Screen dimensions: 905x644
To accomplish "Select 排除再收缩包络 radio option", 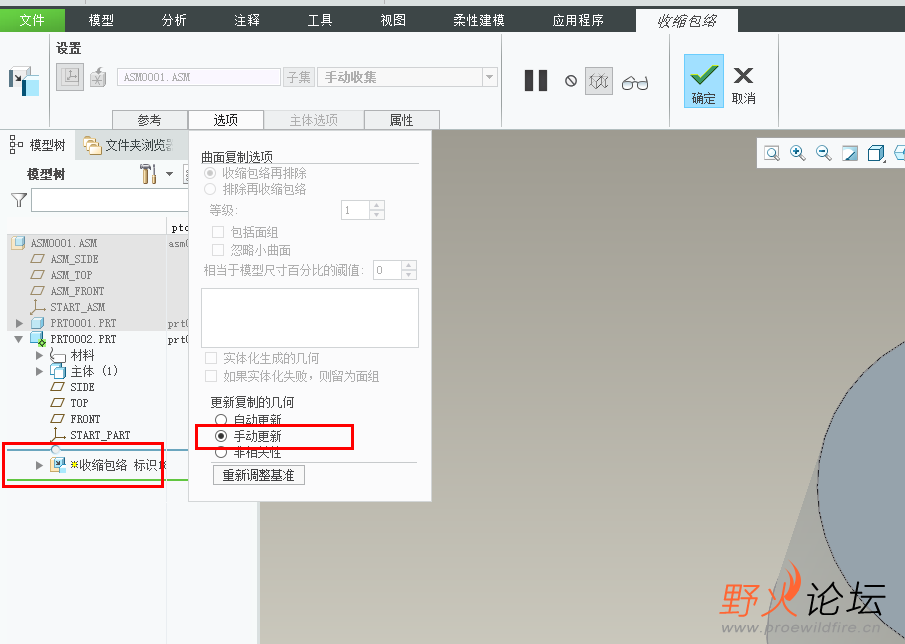I will click(210, 189).
